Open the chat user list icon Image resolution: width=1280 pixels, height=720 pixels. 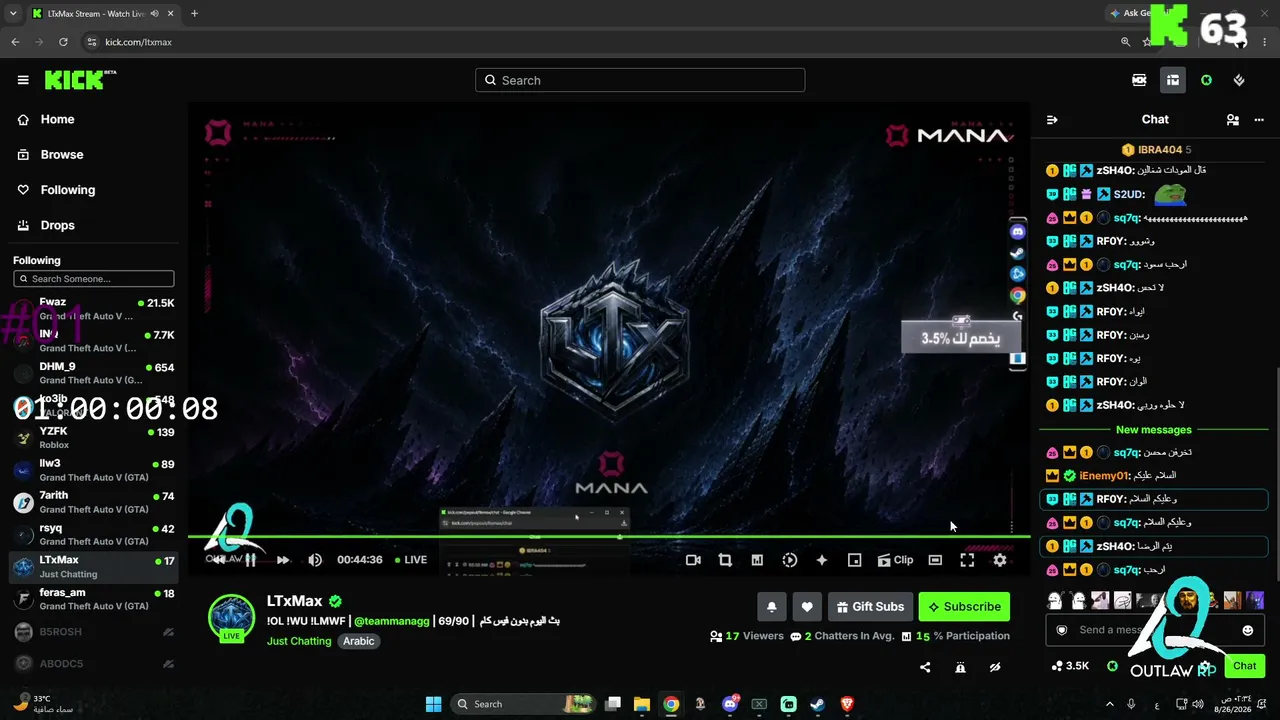pos(1233,119)
